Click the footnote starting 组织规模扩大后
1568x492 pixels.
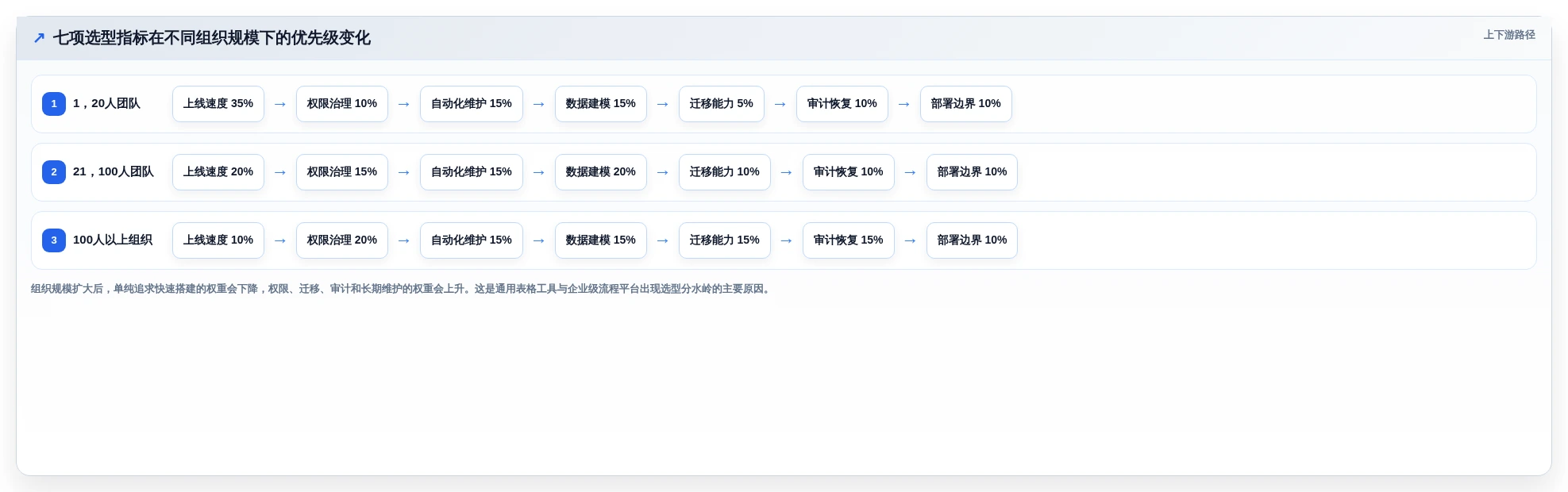tap(402, 289)
